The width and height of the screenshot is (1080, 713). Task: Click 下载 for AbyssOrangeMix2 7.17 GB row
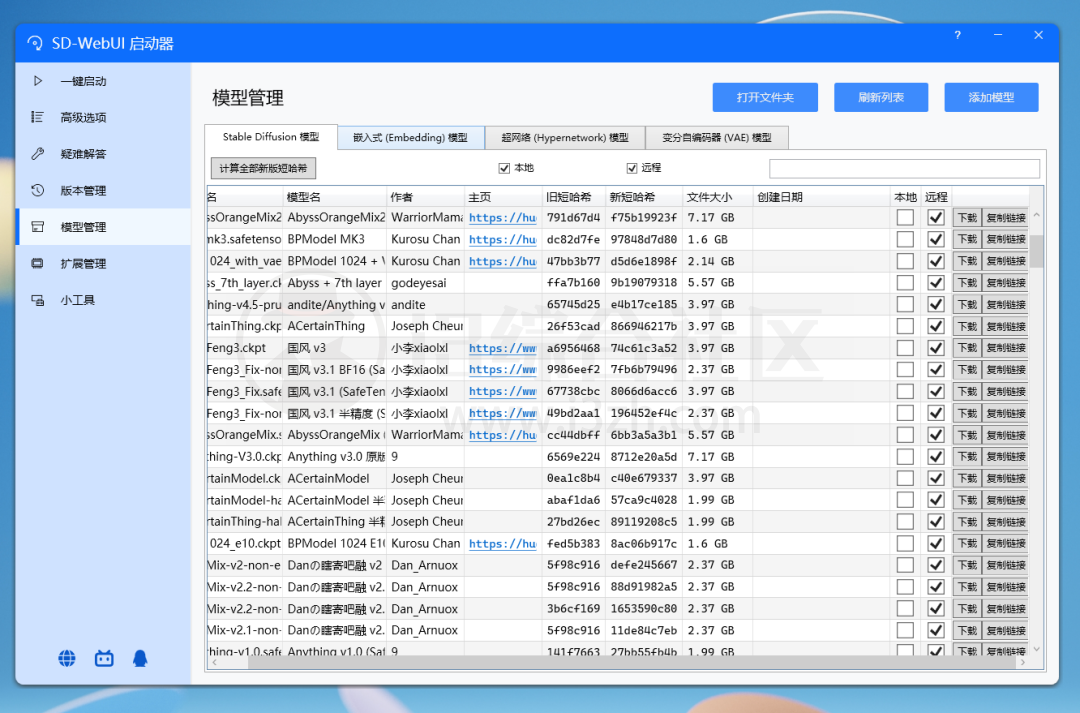coord(967,218)
